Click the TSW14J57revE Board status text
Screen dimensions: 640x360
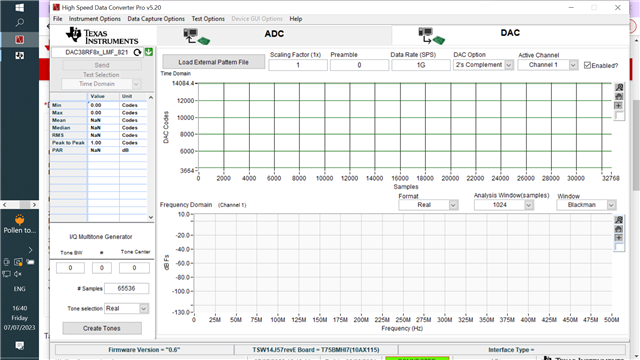(316, 350)
